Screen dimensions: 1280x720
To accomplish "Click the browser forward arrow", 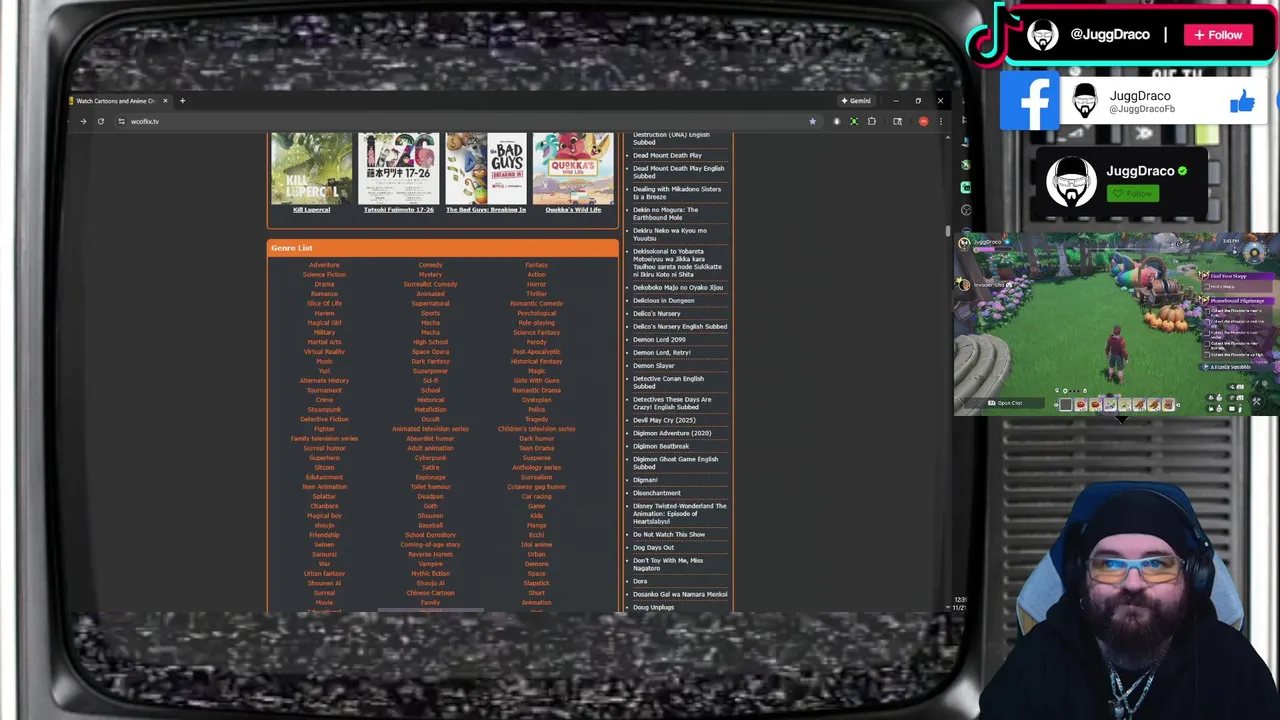I will click(83, 121).
